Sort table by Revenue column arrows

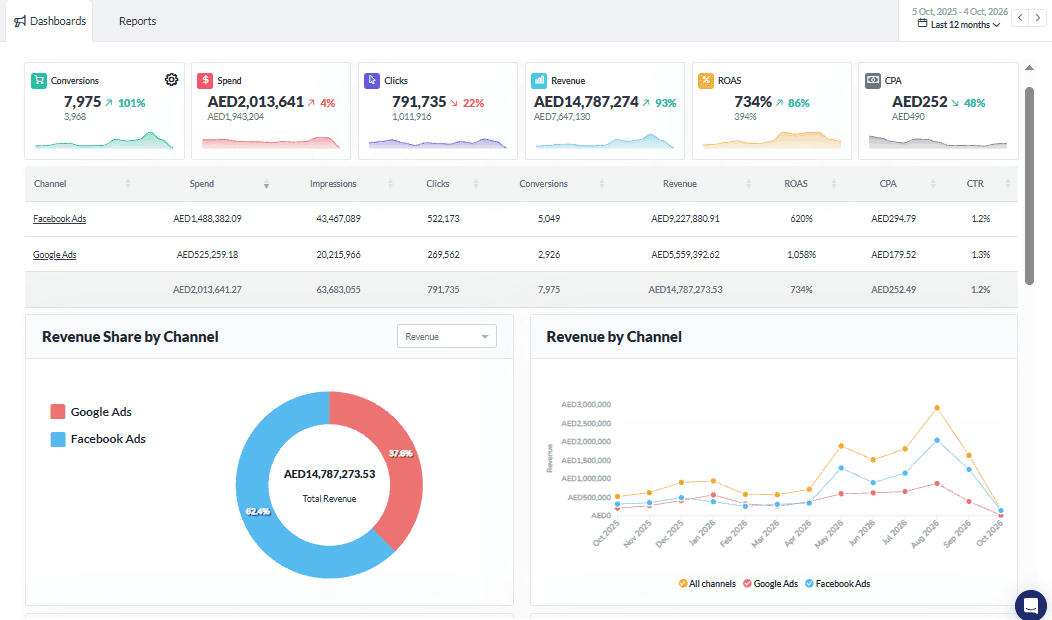click(x=749, y=184)
